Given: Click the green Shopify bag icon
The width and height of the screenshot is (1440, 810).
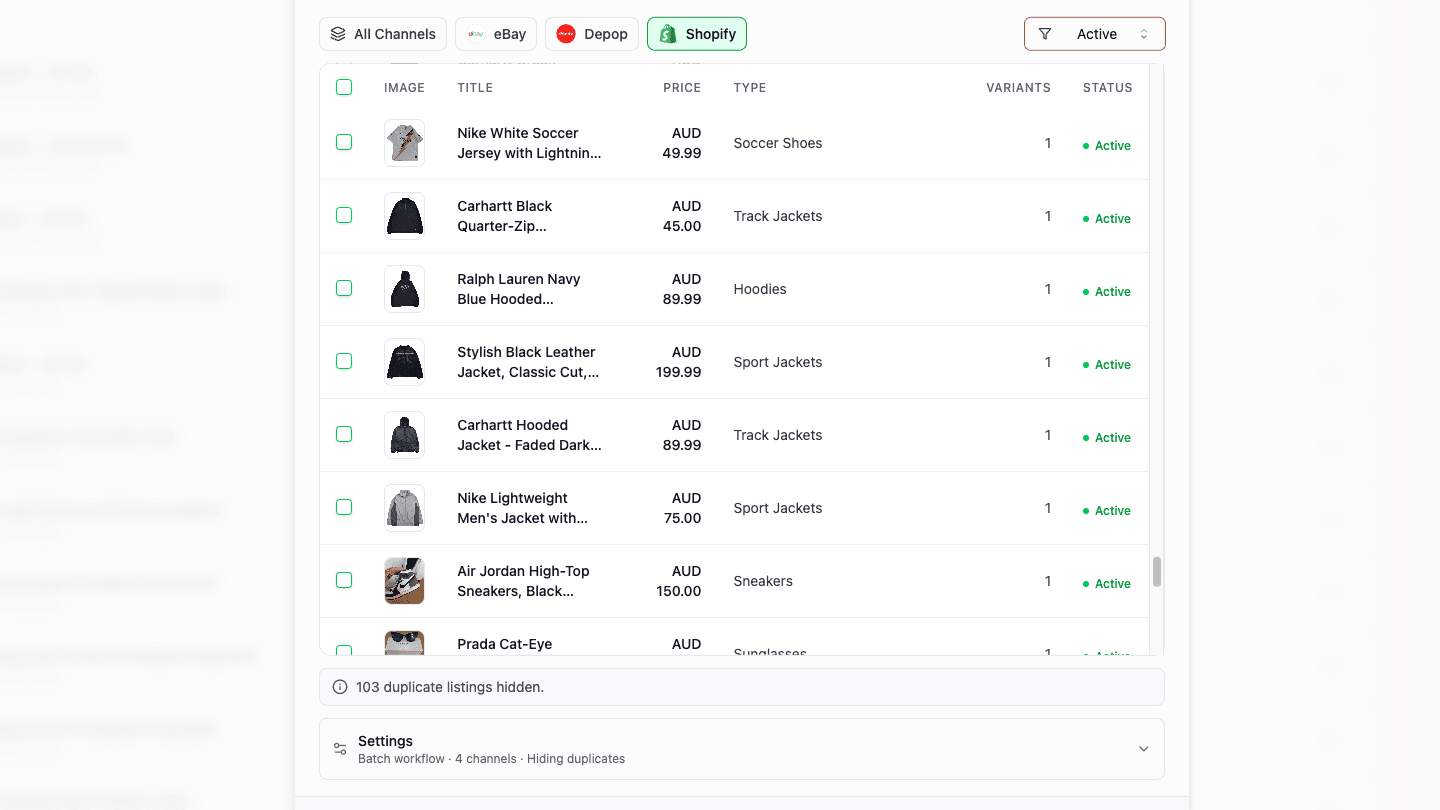Looking at the screenshot, I should [668, 34].
